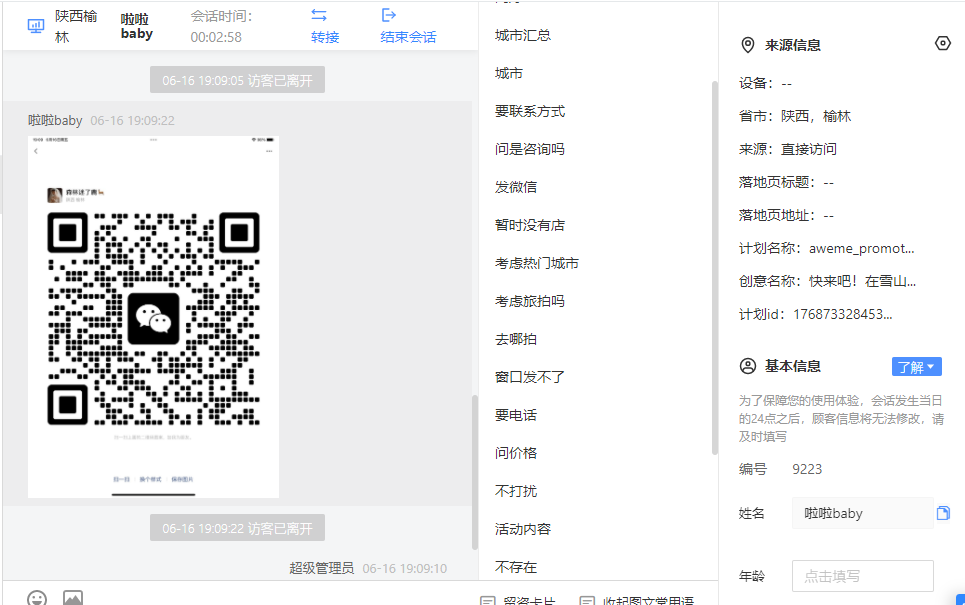Click the 会话时间 00:02:58 timer
This screenshot has width=965, height=605.
[221, 26]
